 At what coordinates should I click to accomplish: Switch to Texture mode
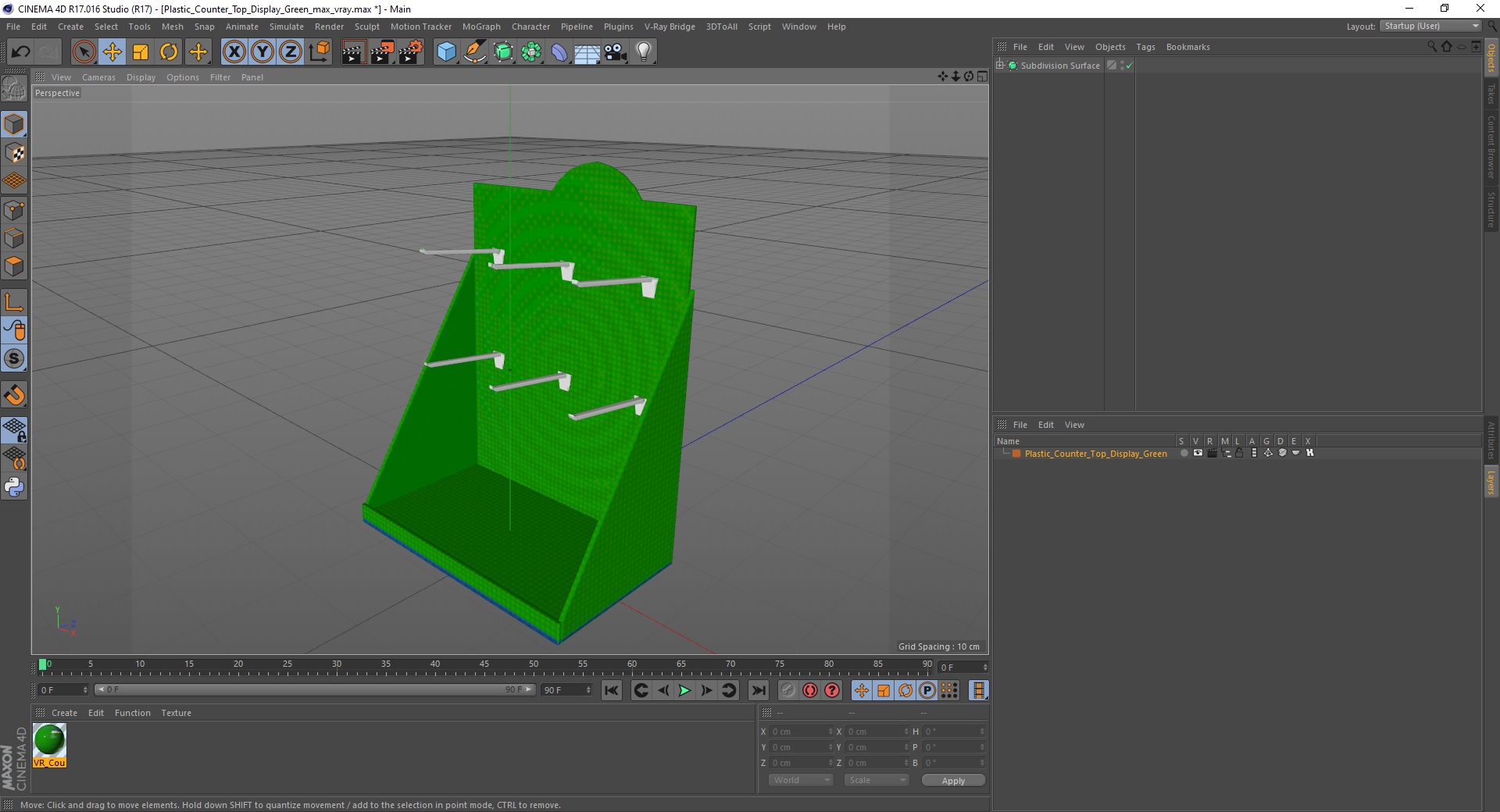14,153
